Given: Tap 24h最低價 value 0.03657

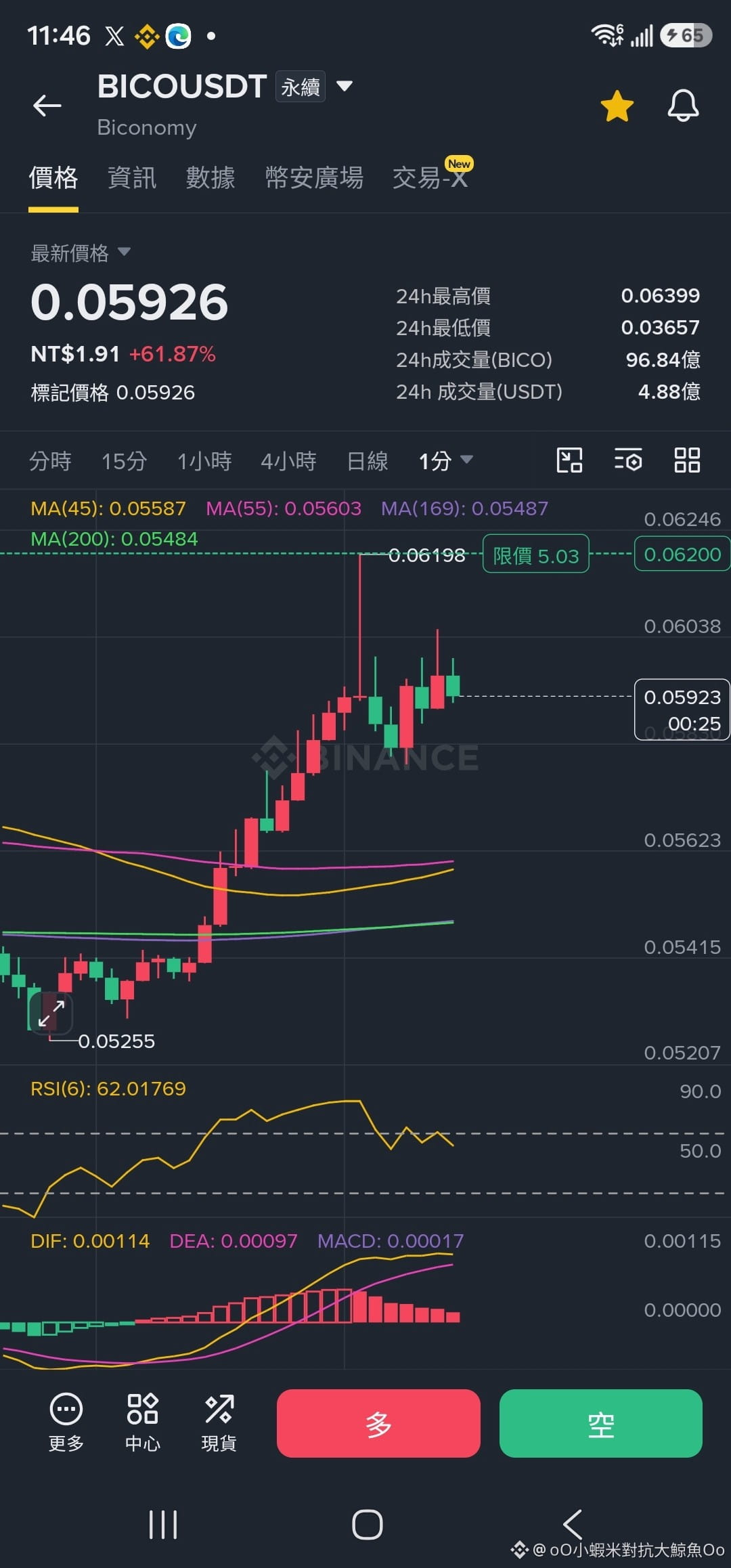Looking at the screenshot, I should click(x=661, y=328).
